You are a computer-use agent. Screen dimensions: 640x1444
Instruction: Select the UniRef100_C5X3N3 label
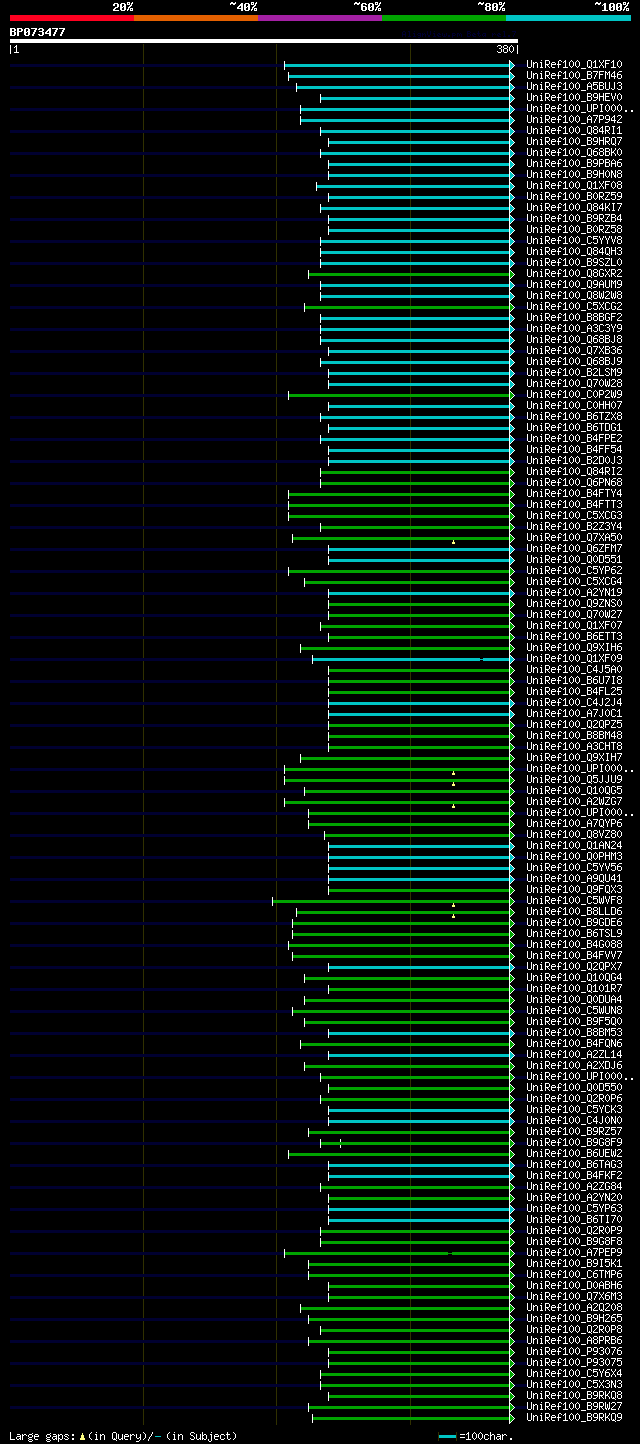pyautogui.click(x=574, y=1385)
